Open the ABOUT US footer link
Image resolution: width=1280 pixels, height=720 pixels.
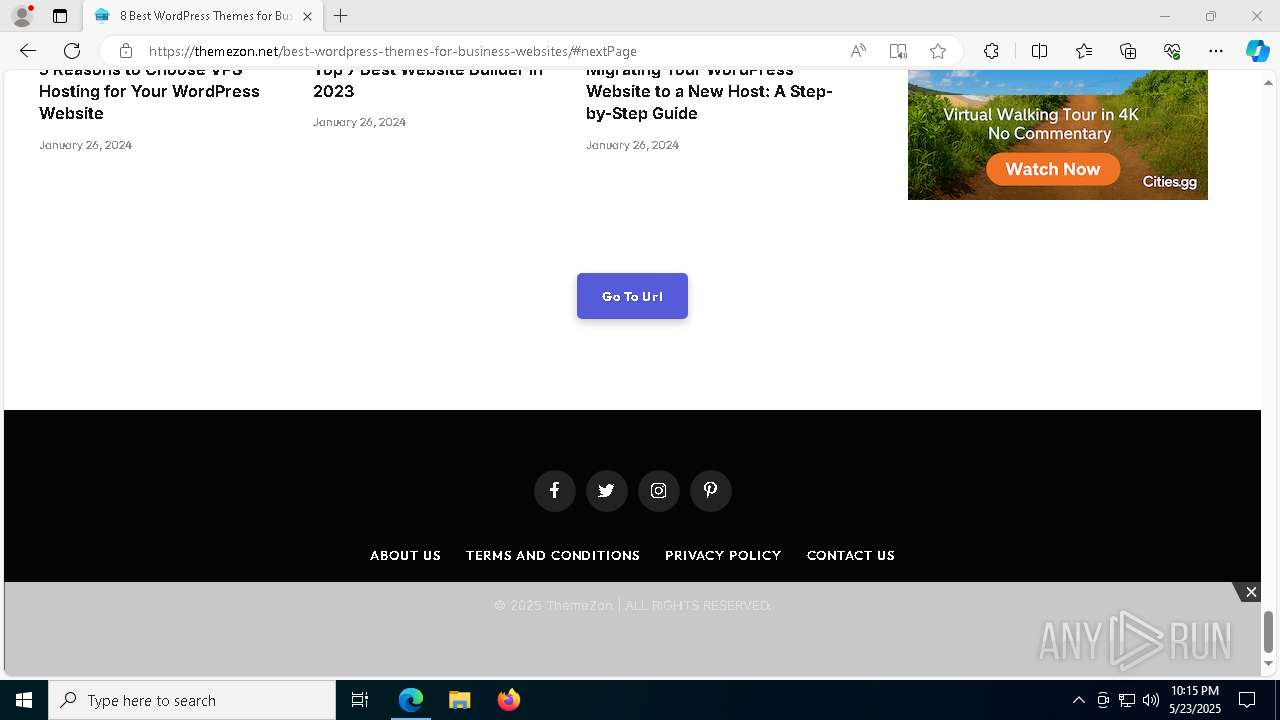405,555
